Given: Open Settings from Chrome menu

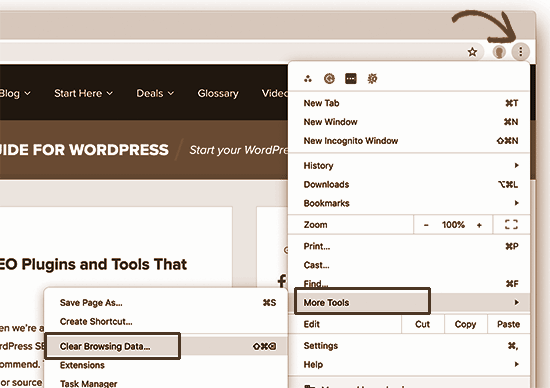Looking at the screenshot, I should pyautogui.click(x=409, y=346).
